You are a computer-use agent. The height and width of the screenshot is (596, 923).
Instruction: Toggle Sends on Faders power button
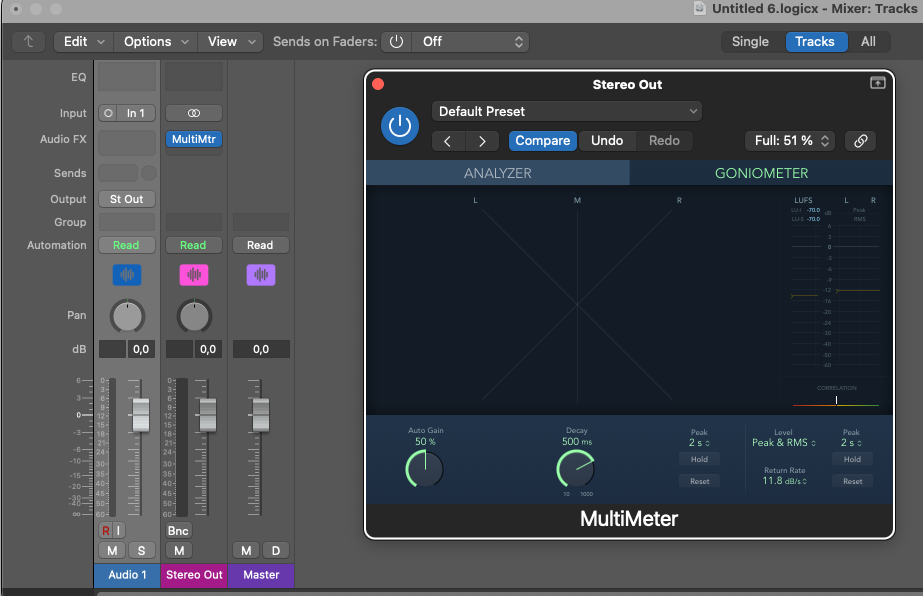(x=396, y=42)
